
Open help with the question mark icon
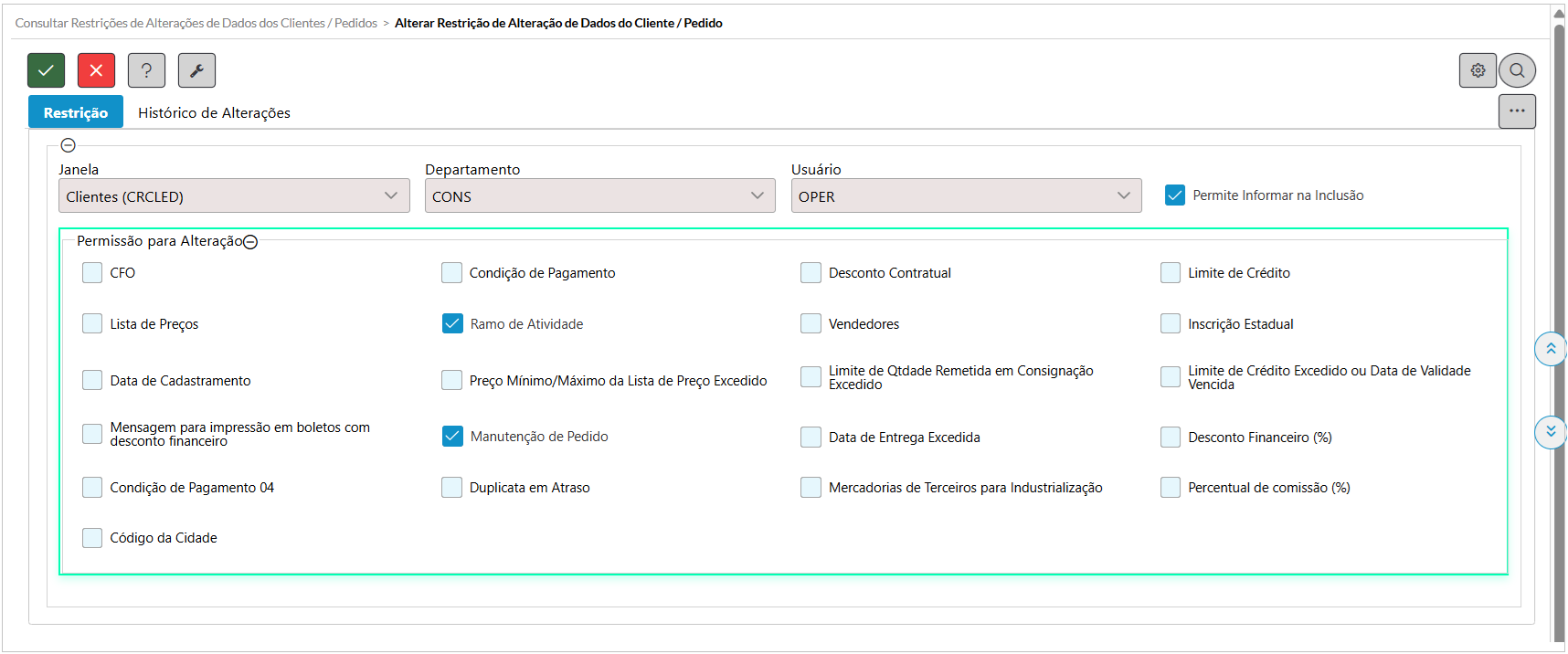146,70
